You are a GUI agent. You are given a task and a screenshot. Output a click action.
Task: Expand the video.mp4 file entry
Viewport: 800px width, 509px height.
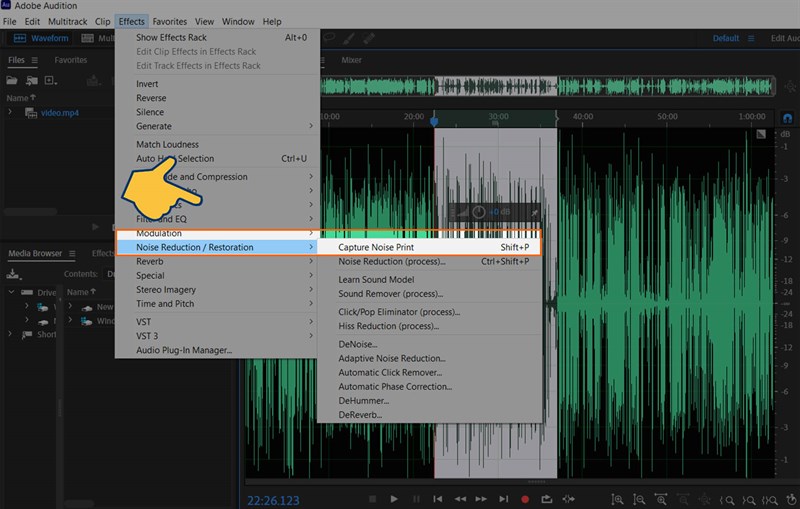(10, 113)
